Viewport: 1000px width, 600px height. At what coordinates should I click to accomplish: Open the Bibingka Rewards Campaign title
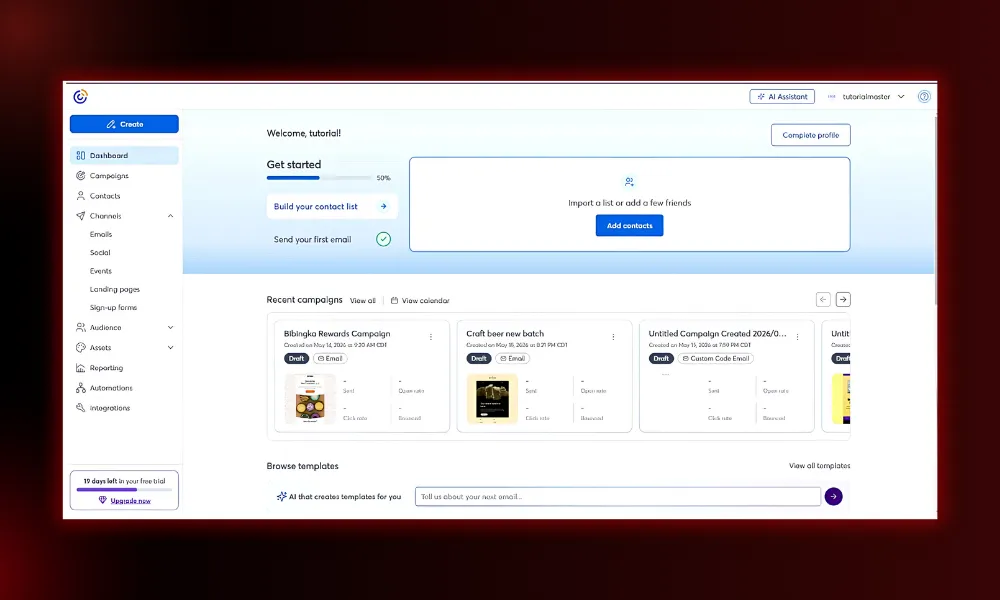(337, 333)
